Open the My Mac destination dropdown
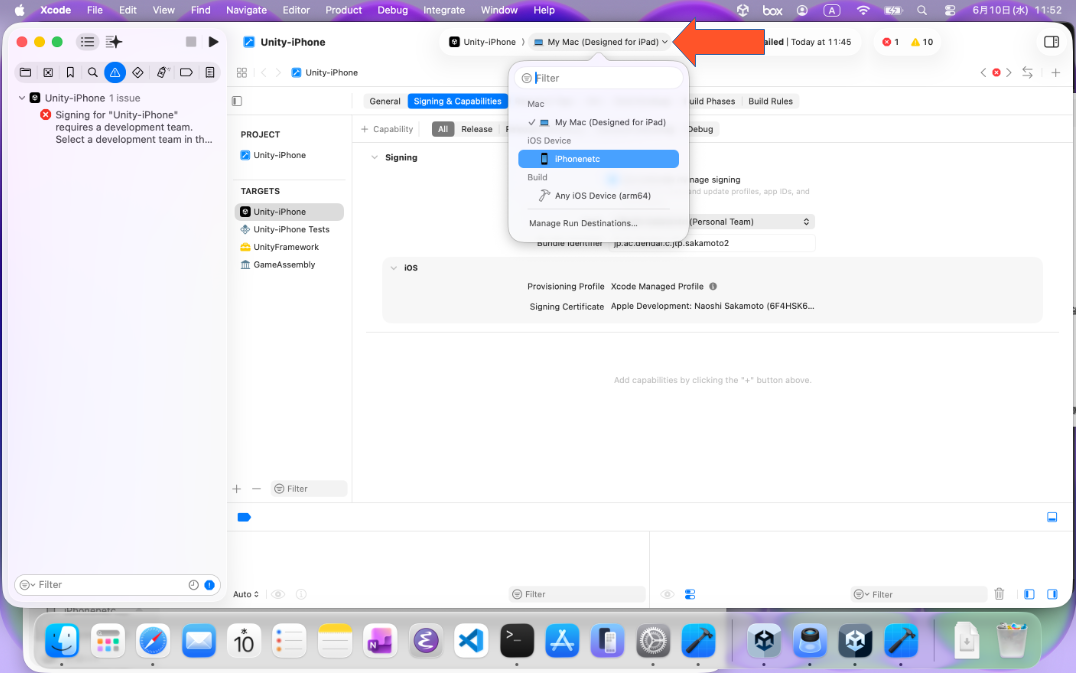Image resolution: width=1077 pixels, height=674 pixels. [601, 42]
